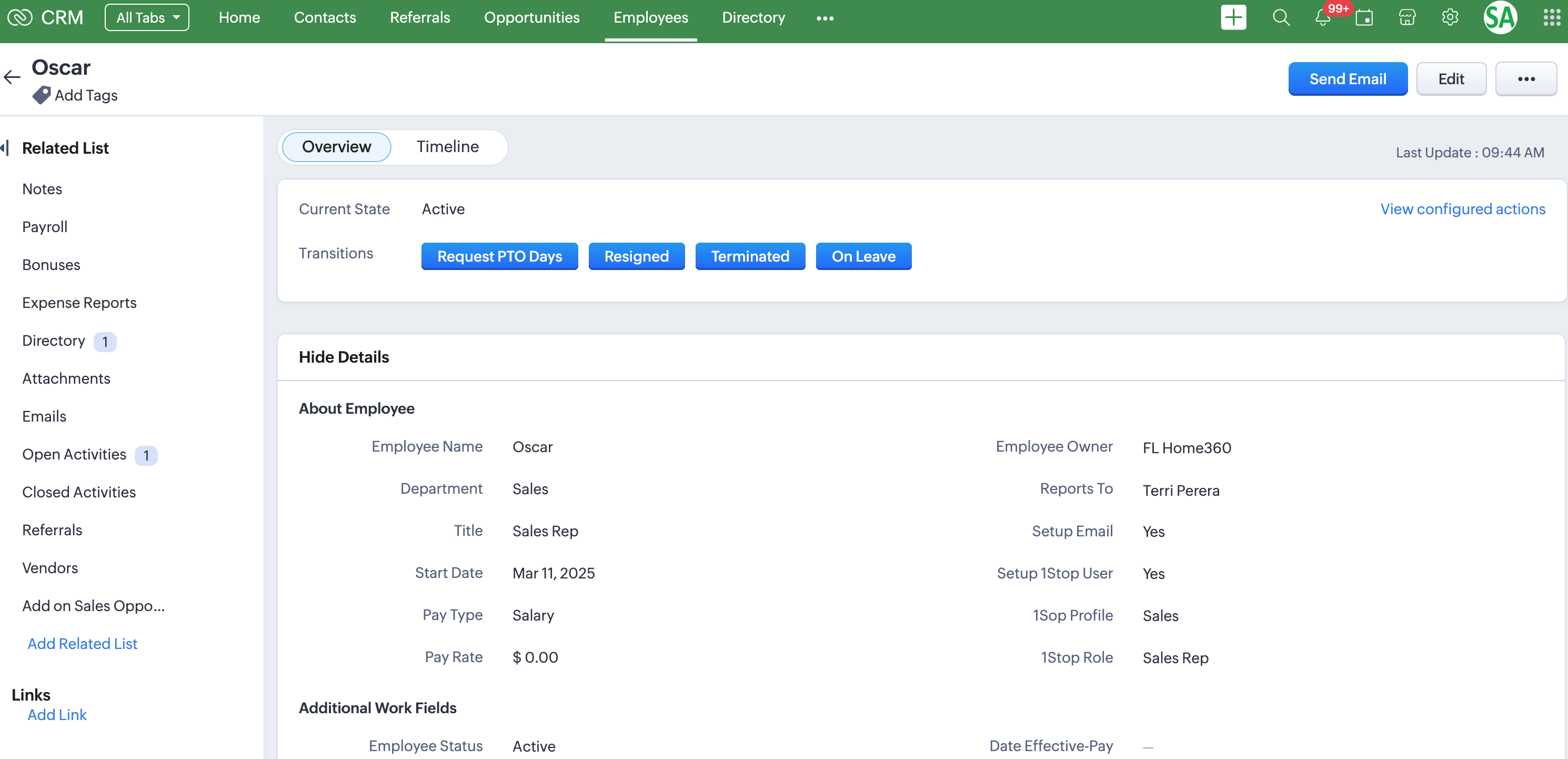Image resolution: width=1568 pixels, height=759 pixels.
Task: Click the Request PTO Days transition button
Action: click(499, 256)
